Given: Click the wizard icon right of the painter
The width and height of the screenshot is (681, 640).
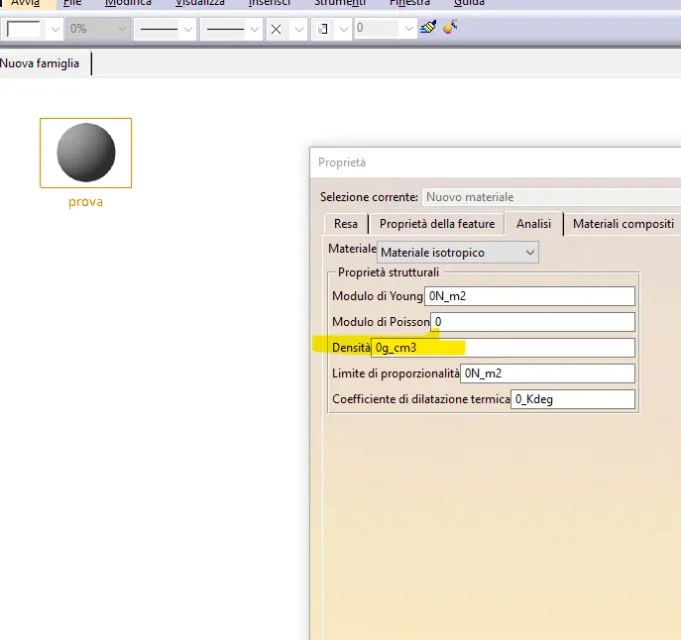Looking at the screenshot, I should [450, 28].
